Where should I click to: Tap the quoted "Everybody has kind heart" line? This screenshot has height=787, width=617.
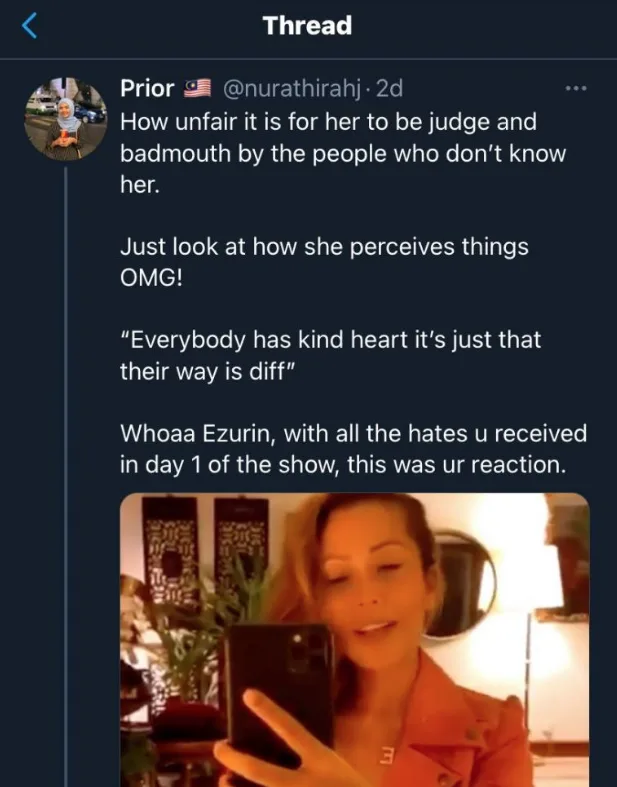tap(331, 339)
